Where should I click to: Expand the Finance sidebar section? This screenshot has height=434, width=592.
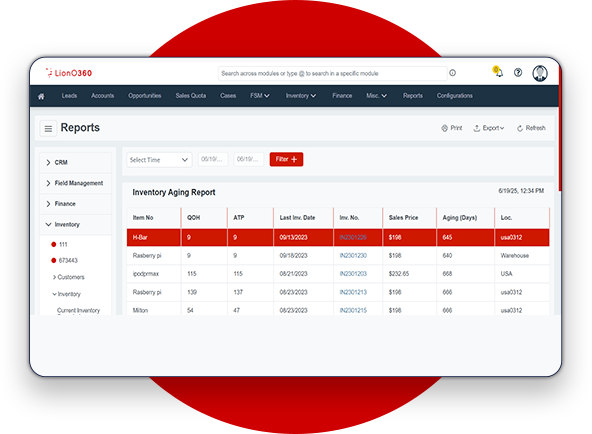coord(76,204)
